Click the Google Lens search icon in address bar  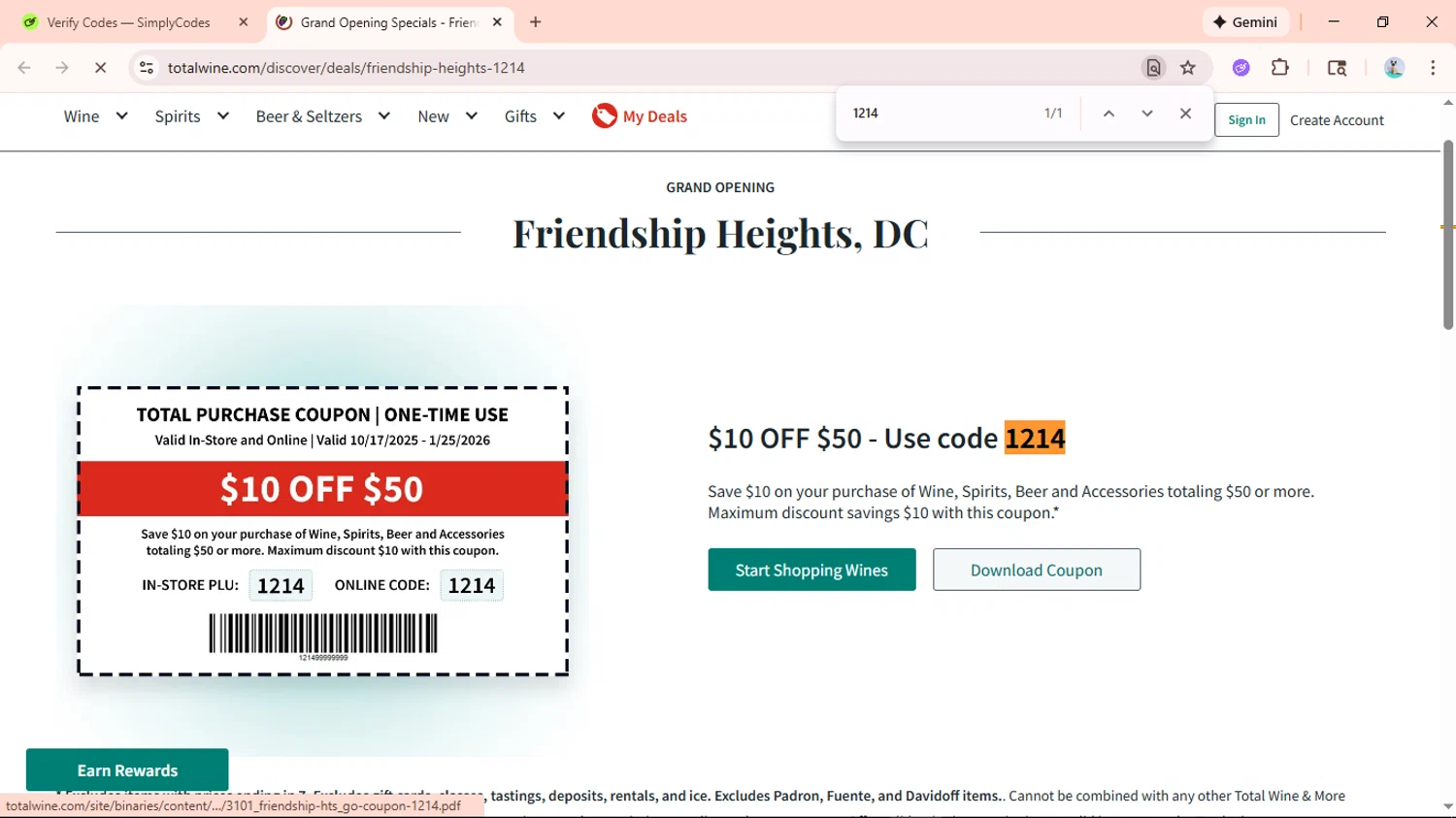point(1153,68)
